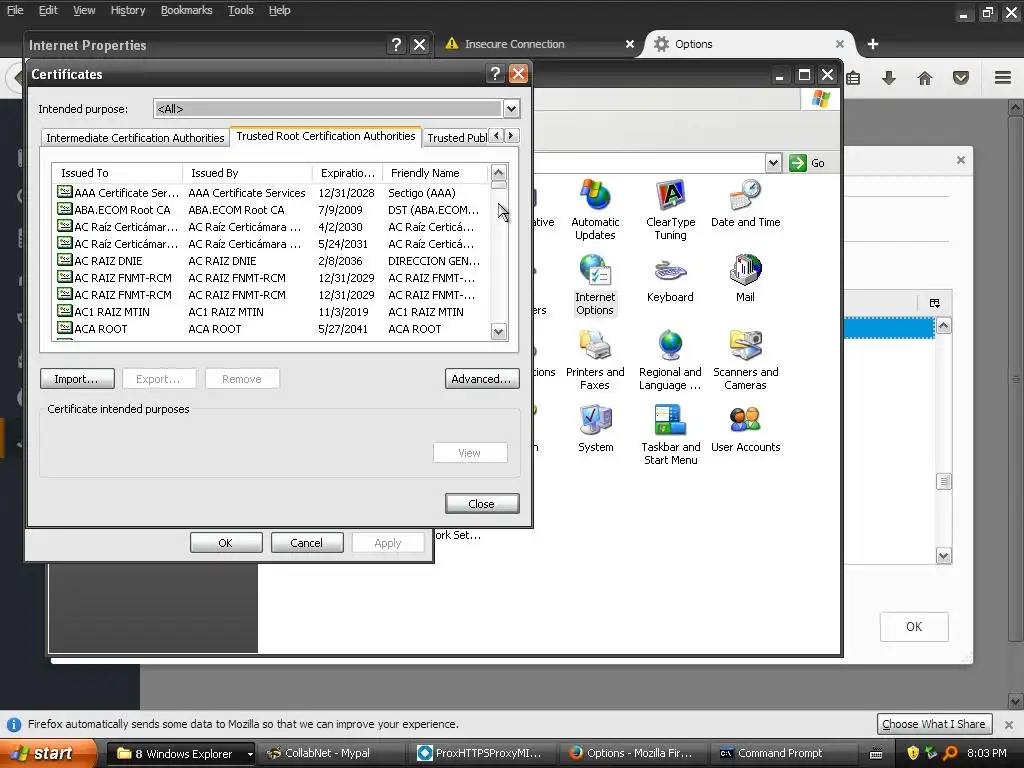This screenshot has height=768, width=1024.
Task: Open Taskbar and Start Menu icon
Action: pyautogui.click(x=670, y=435)
